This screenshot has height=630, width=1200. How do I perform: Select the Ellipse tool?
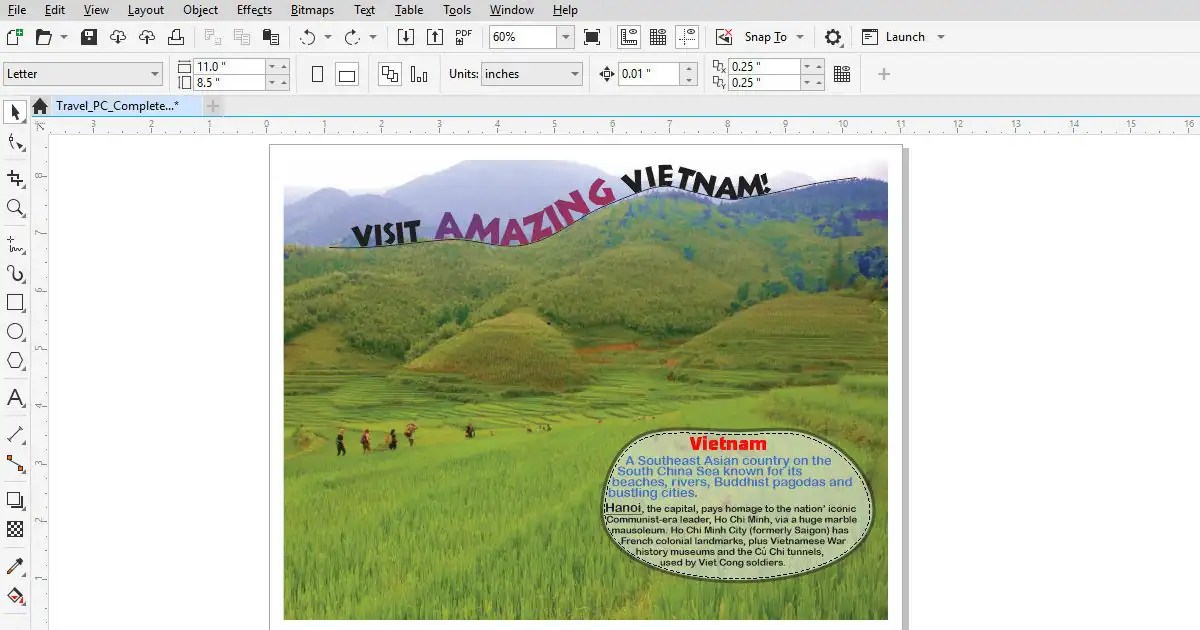point(16,332)
